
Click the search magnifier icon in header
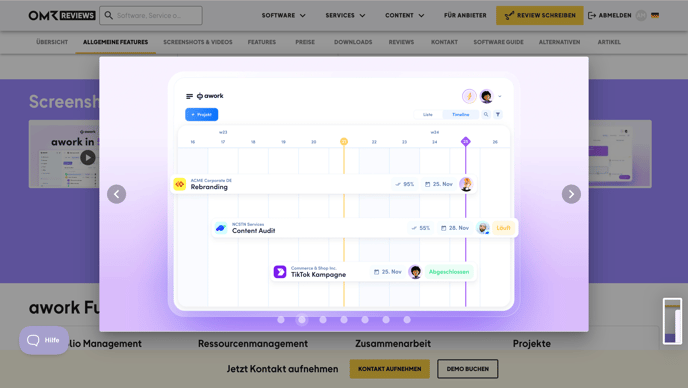point(108,15)
